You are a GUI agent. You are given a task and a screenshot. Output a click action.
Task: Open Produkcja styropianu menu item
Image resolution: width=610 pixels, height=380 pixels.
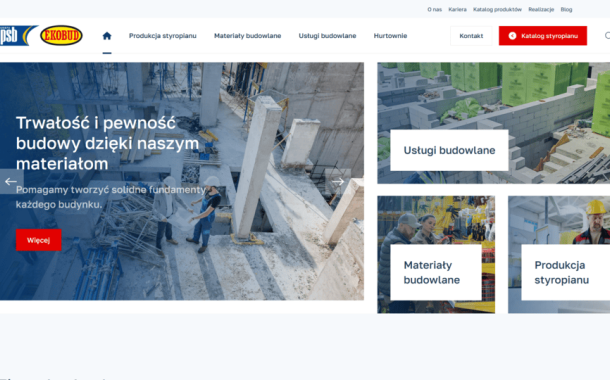coord(163,36)
